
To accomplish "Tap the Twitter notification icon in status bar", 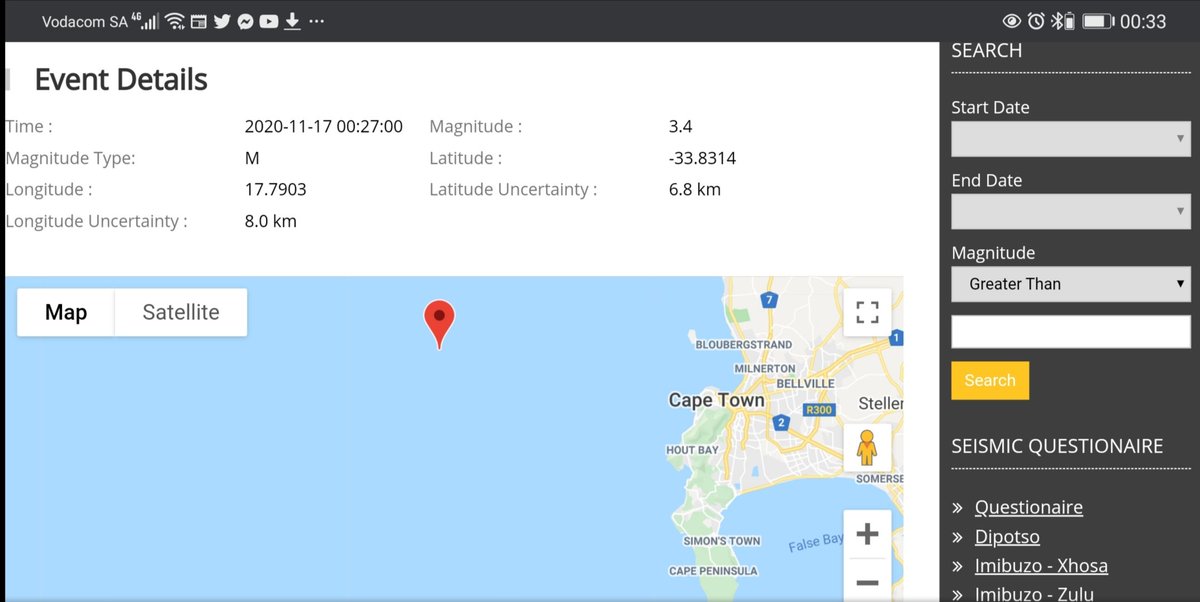I will (222, 21).
